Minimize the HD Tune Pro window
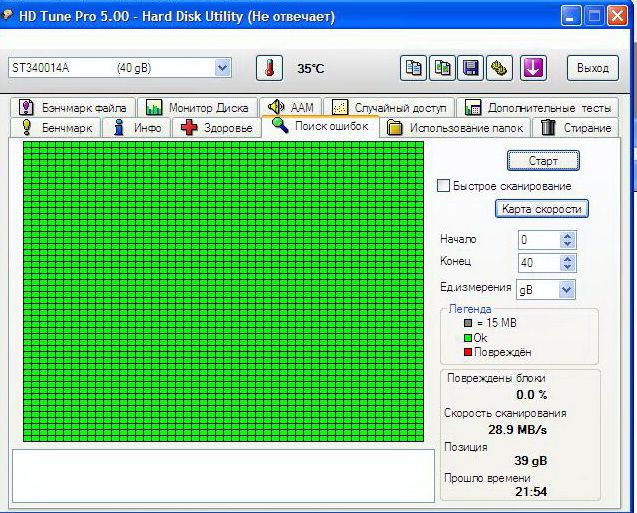 [571, 16]
